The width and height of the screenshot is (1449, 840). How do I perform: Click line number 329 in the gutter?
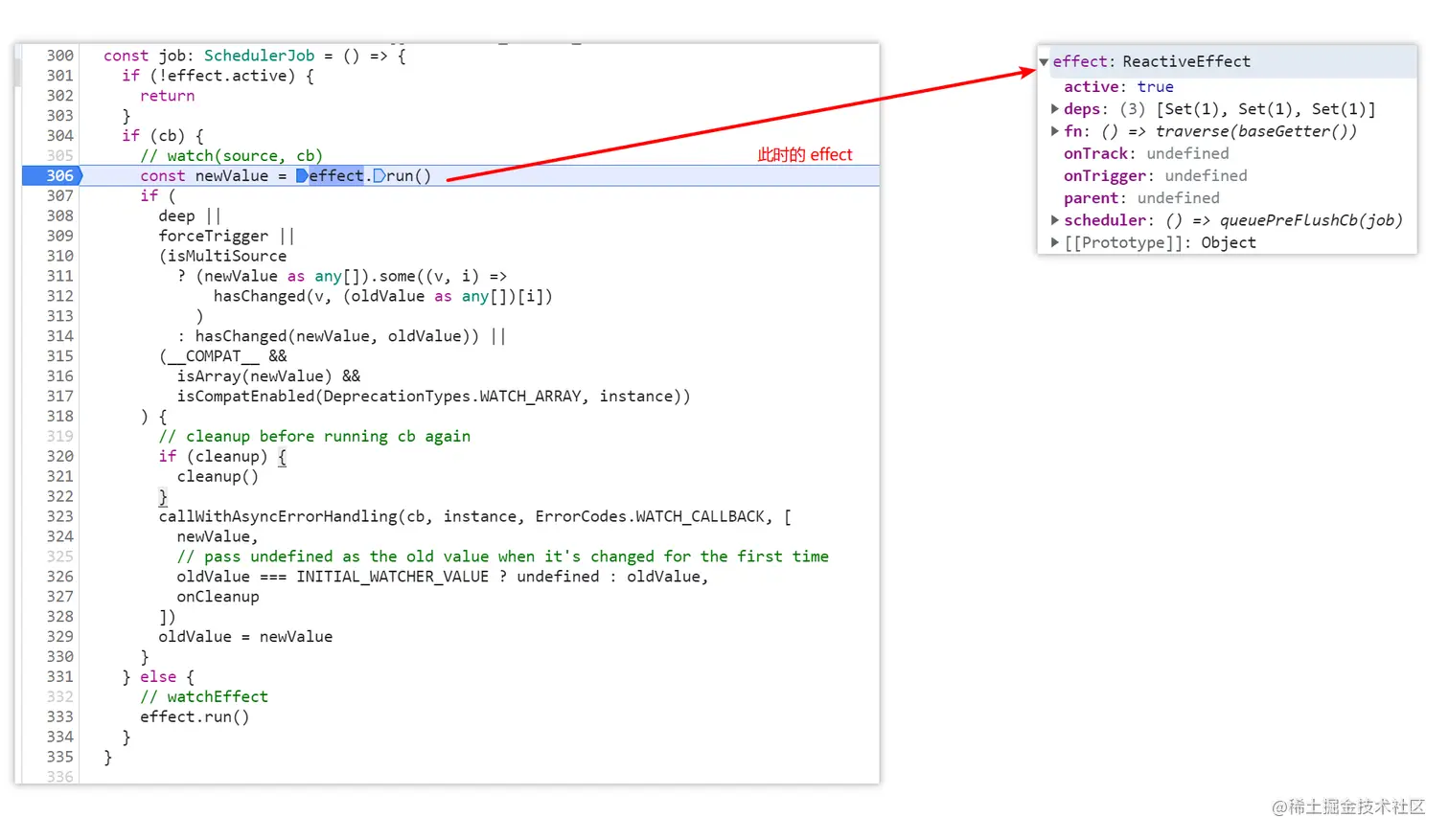pos(59,637)
